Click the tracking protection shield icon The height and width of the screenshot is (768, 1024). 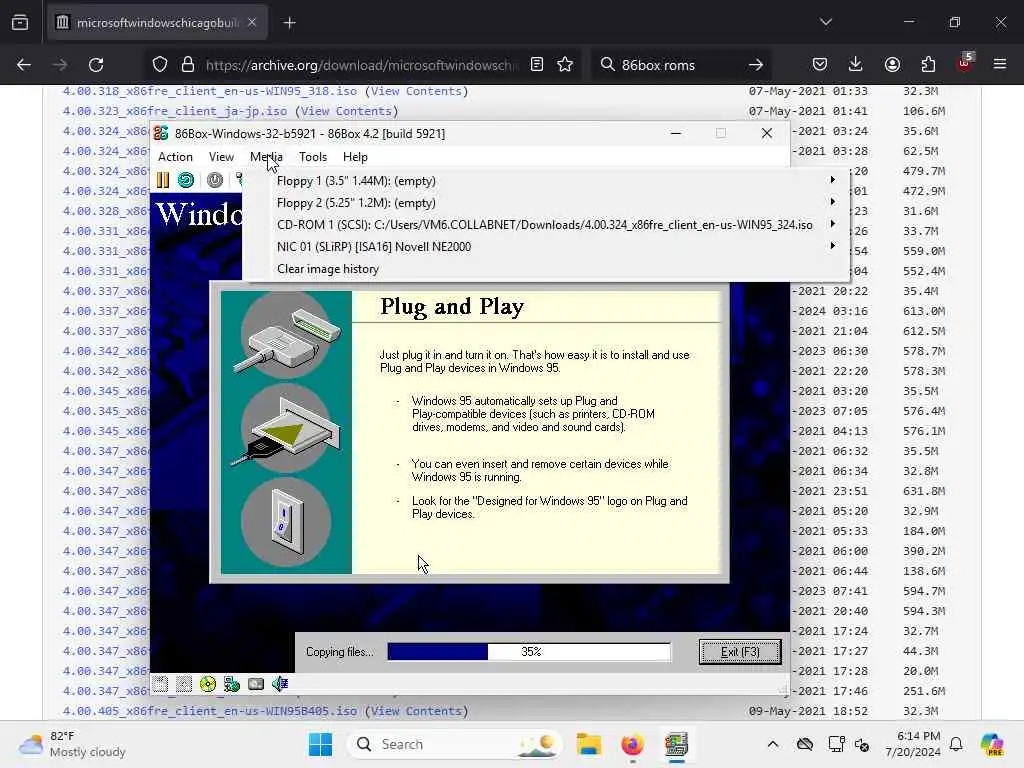(x=160, y=65)
